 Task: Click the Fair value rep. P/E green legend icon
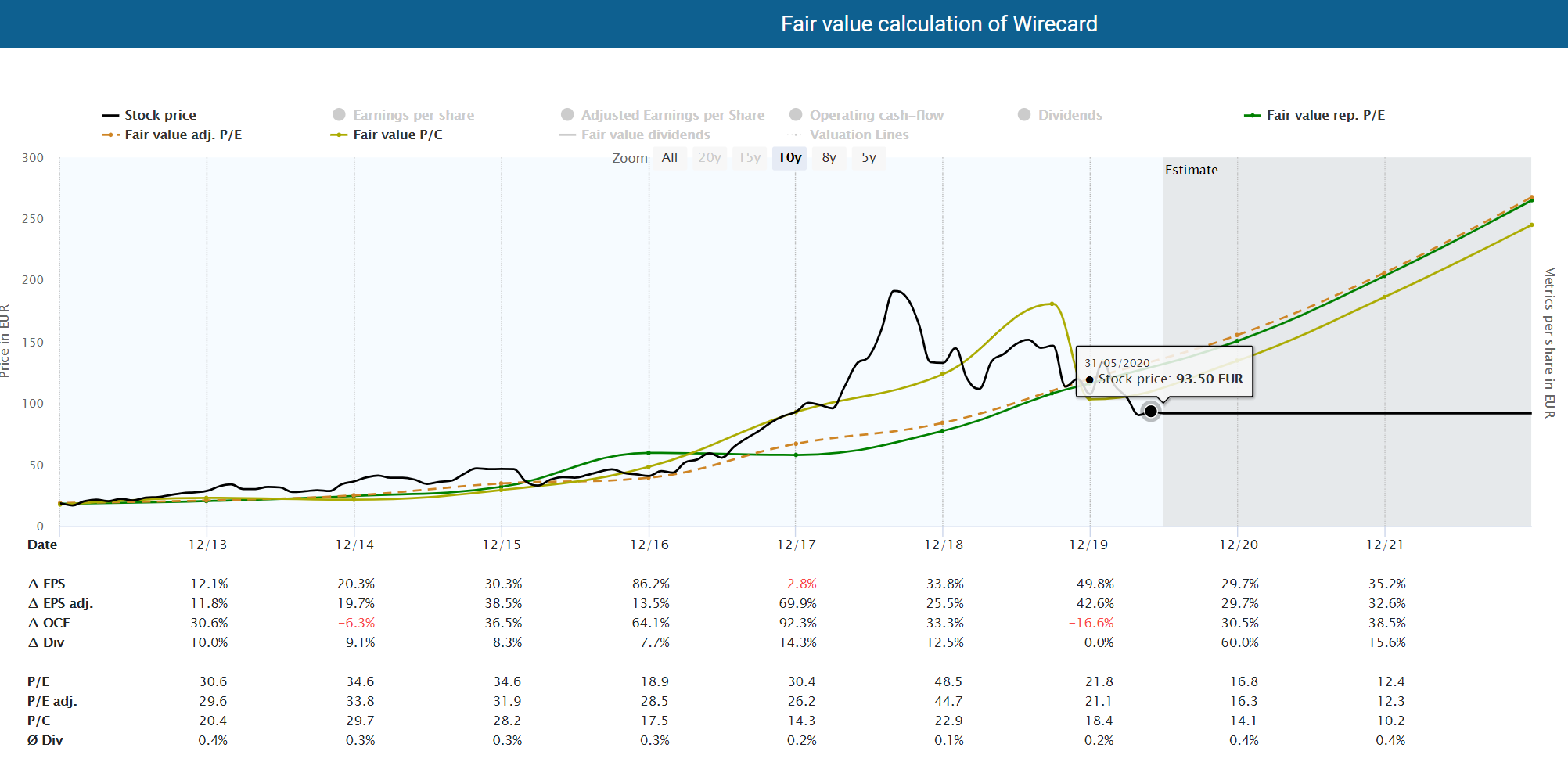point(1254,114)
